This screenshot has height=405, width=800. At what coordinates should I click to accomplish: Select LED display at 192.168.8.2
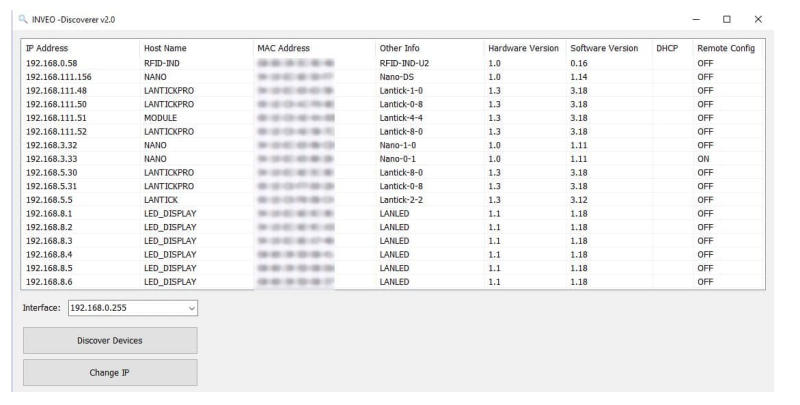click(393, 227)
